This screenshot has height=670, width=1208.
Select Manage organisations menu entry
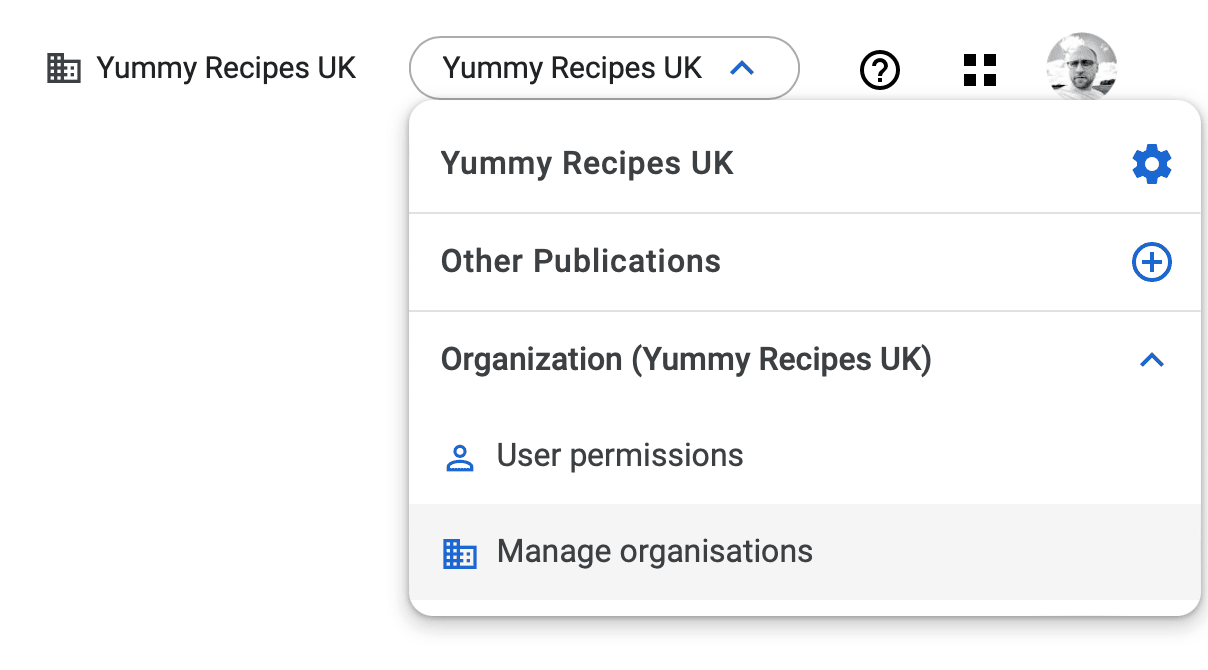(x=805, y=552)
